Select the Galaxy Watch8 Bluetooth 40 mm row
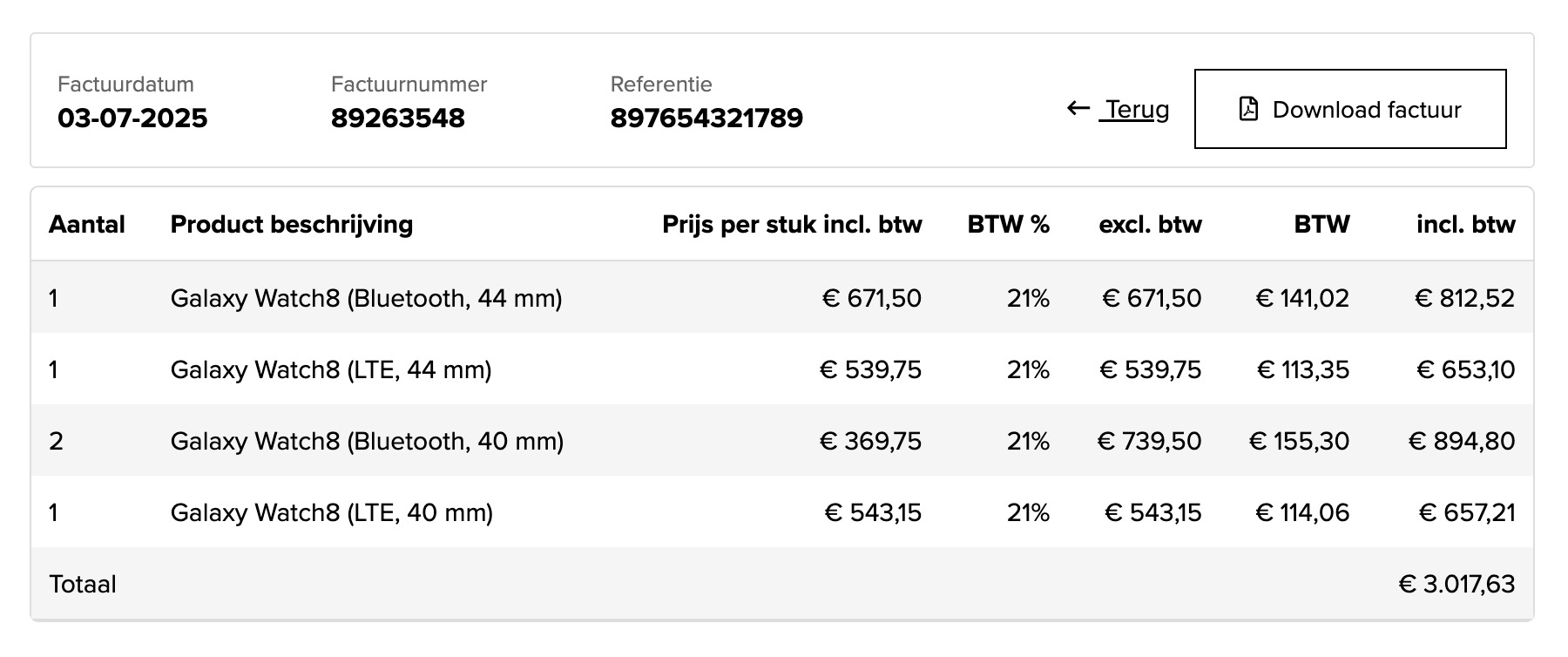 [x=367, y=442]
